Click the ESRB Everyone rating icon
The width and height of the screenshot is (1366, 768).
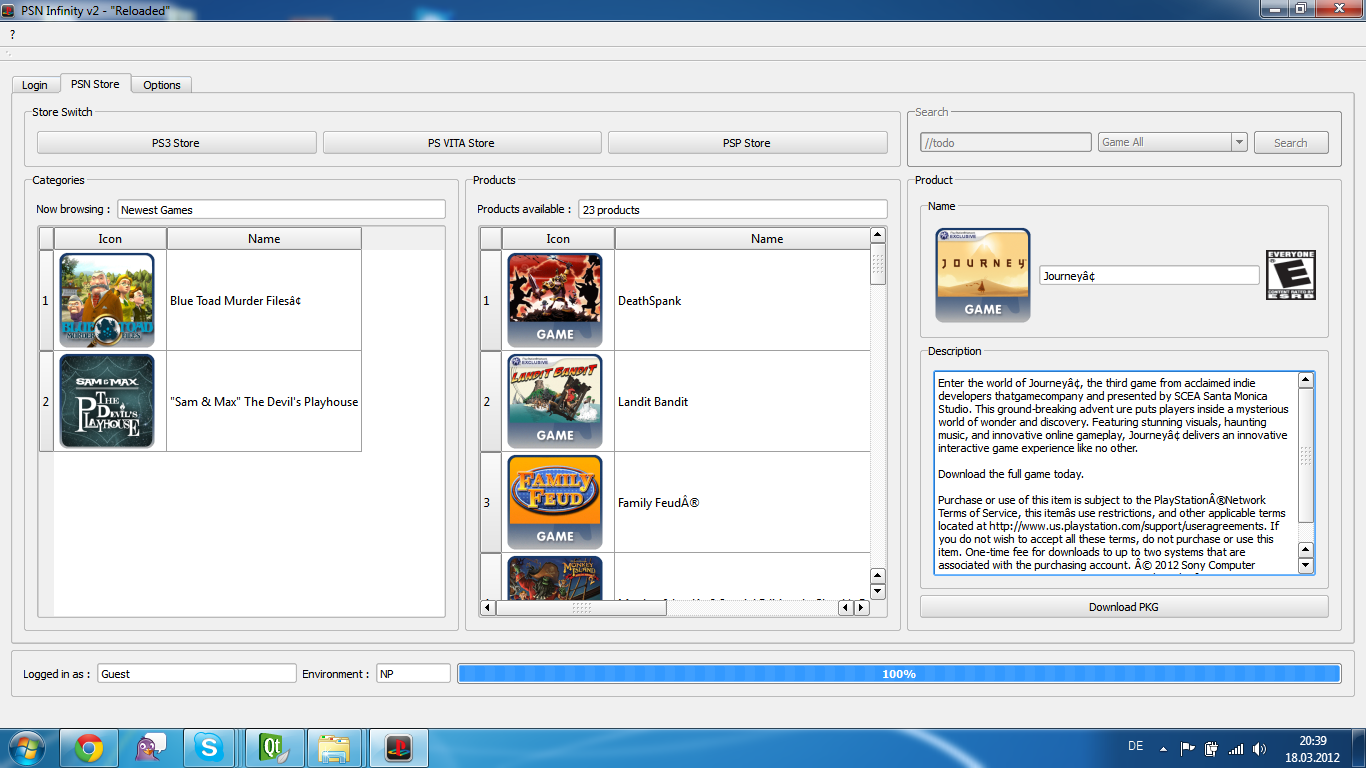coord(1291,275)
